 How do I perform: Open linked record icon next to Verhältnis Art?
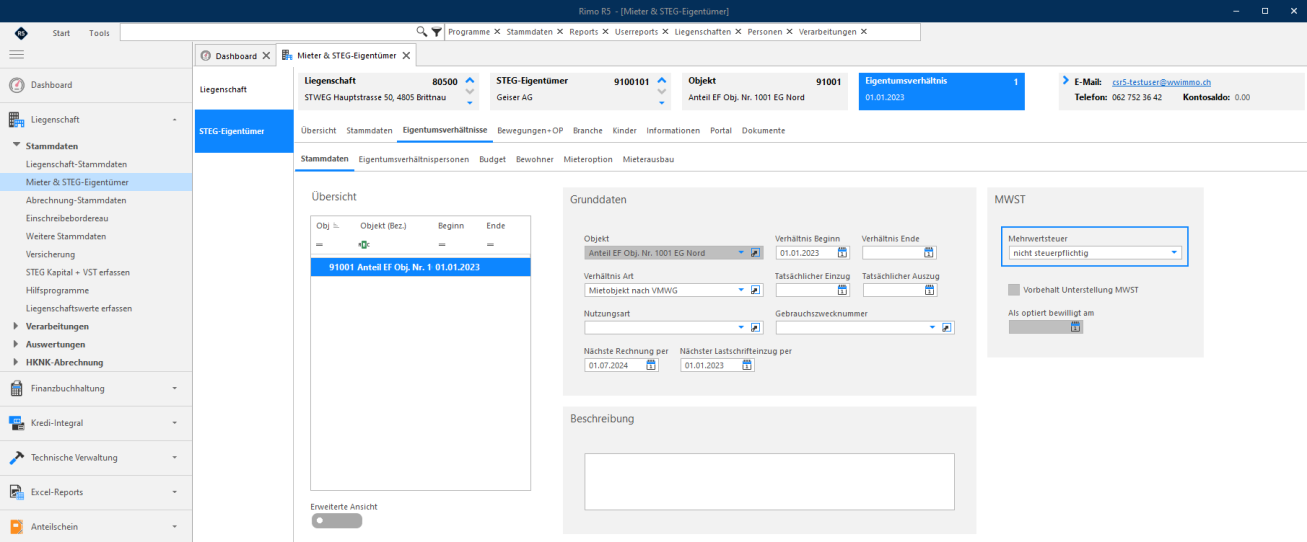pyautogui.click(x=756, y=290)
